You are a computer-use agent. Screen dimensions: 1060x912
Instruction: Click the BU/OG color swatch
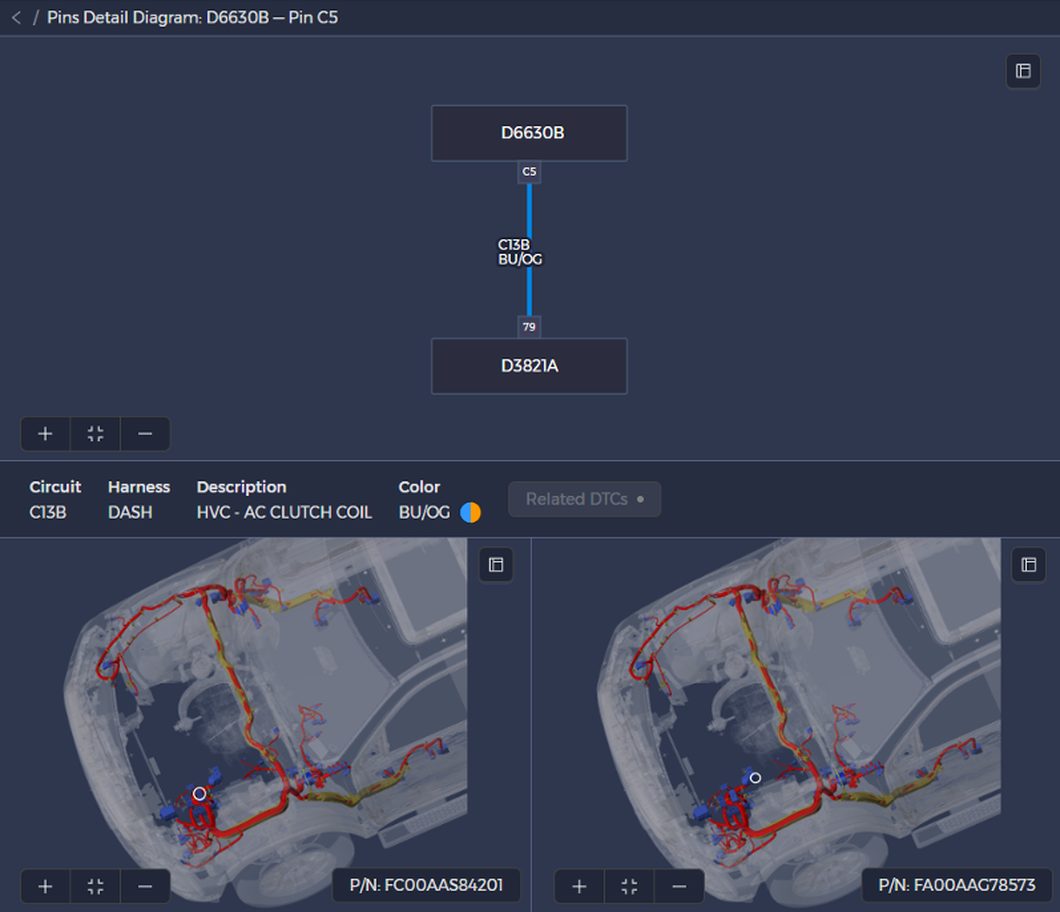pyautogui.click(x=471, y=512)
